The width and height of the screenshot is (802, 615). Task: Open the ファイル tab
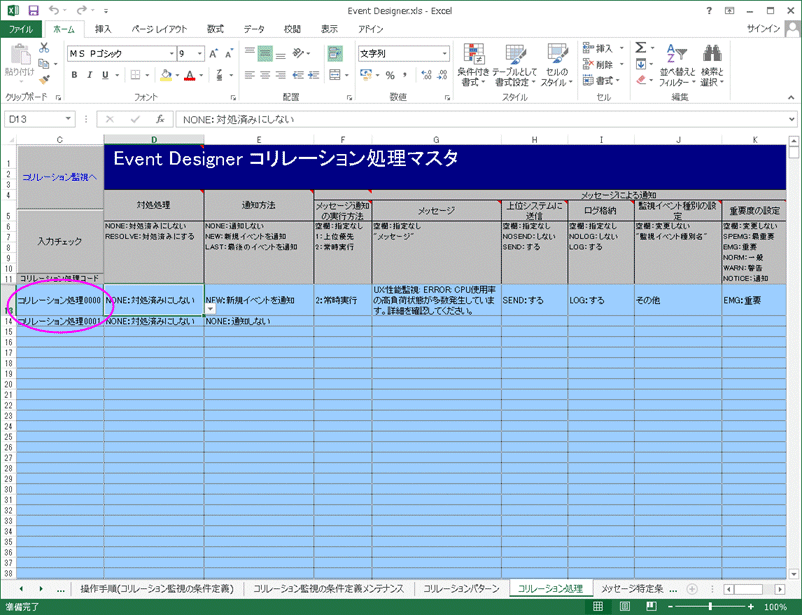click(20, 29)
